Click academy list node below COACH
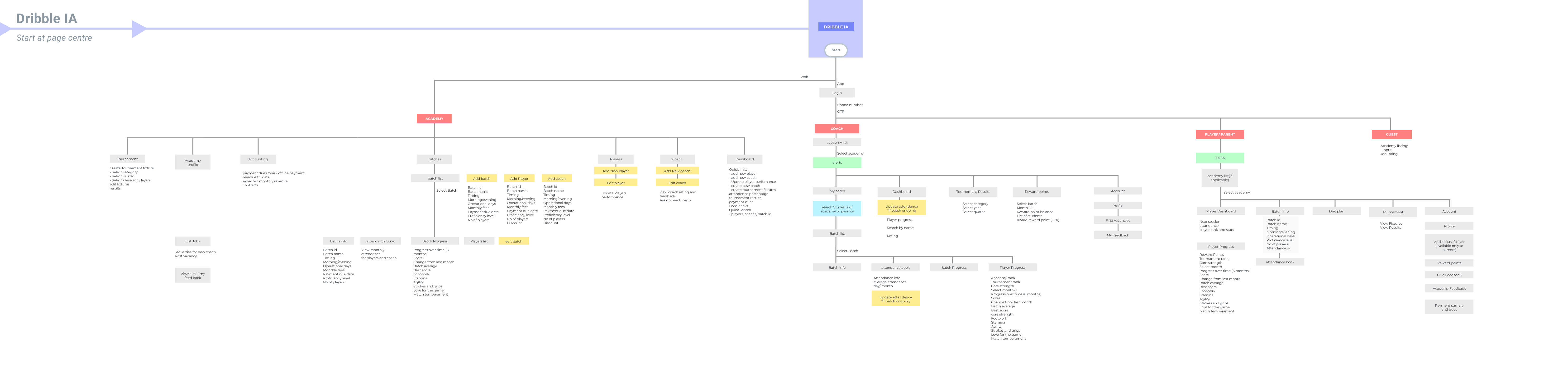1568x378 pixels. point(837,142)
